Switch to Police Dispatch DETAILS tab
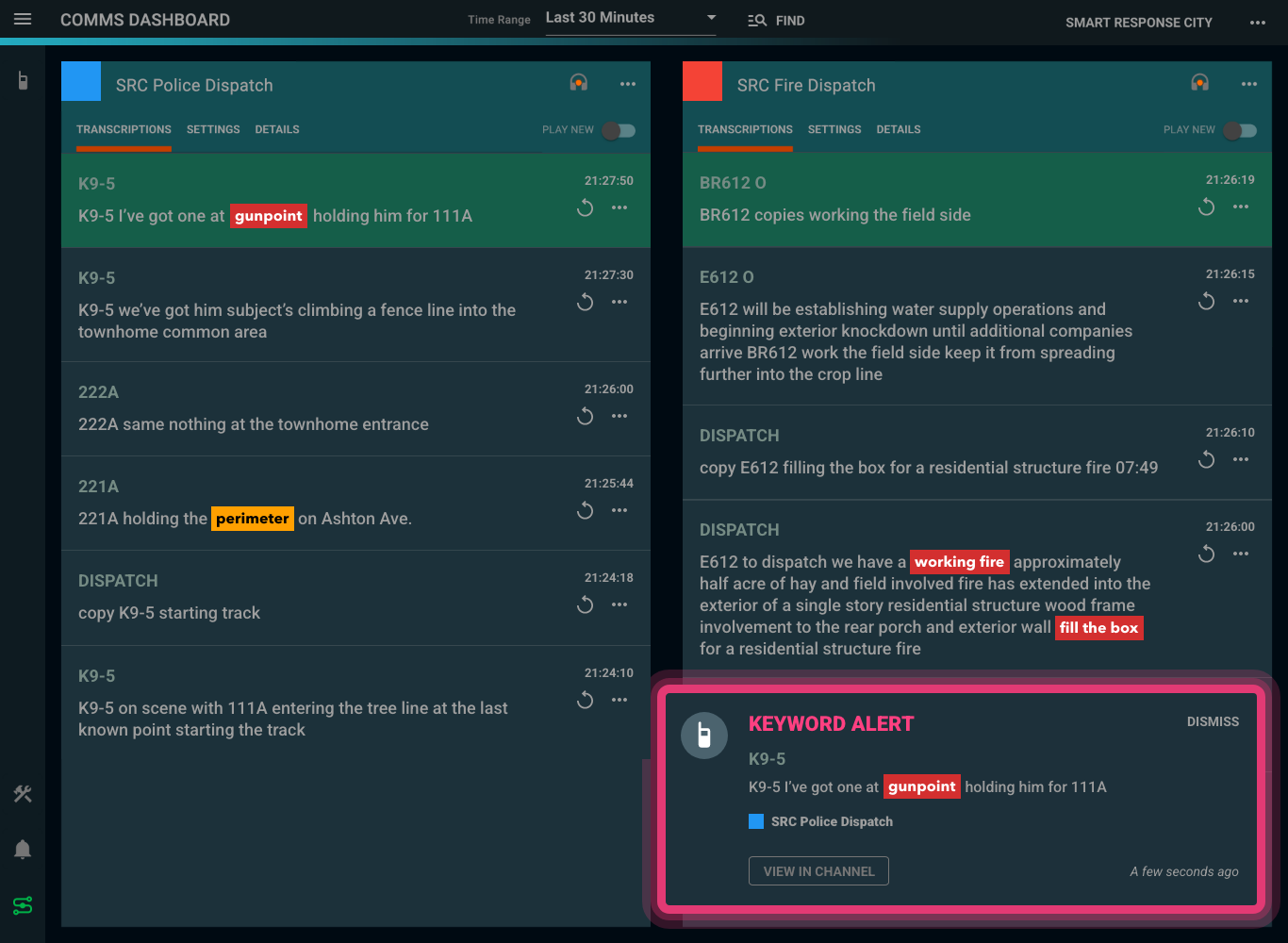The height and width of the screenshot is (943, 1288). (277, 130)
